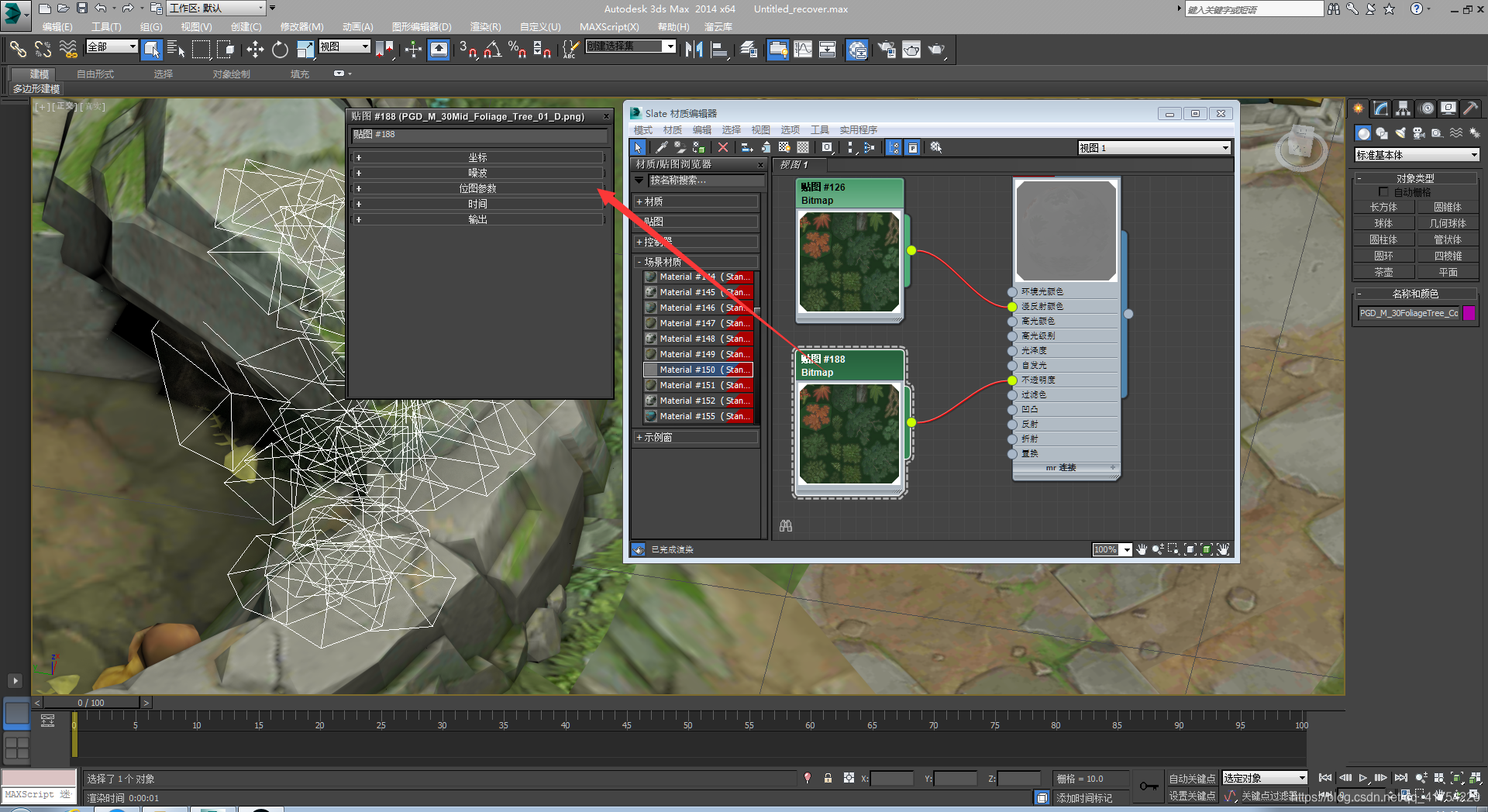
Task: Expand the 位图参数 rollout
Action: click(x=477, y=188)
